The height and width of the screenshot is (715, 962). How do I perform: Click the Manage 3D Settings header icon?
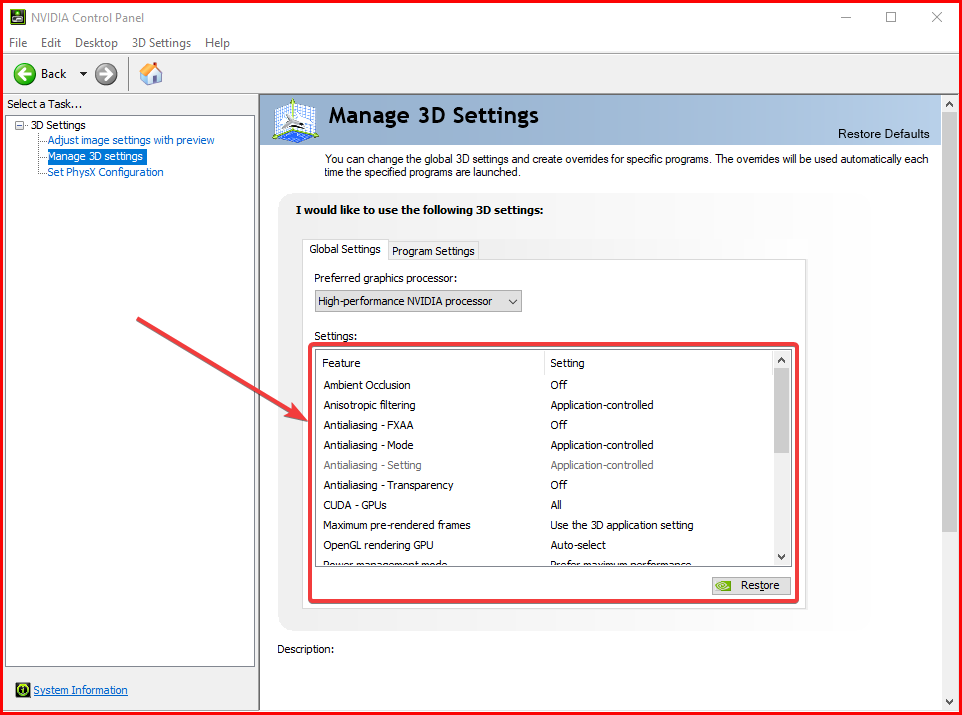tap(295, 120)
